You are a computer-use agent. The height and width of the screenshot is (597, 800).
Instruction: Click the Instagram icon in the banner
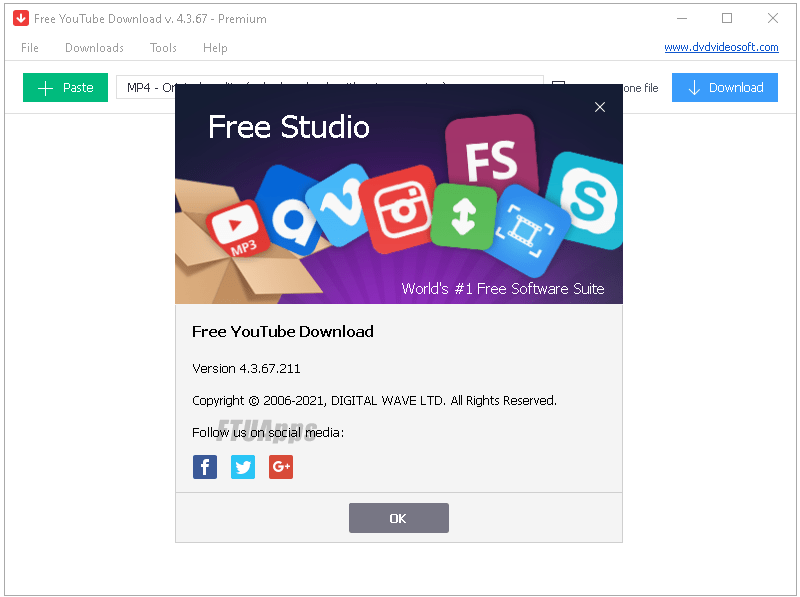pyautogui.click(x=399, y=207)
